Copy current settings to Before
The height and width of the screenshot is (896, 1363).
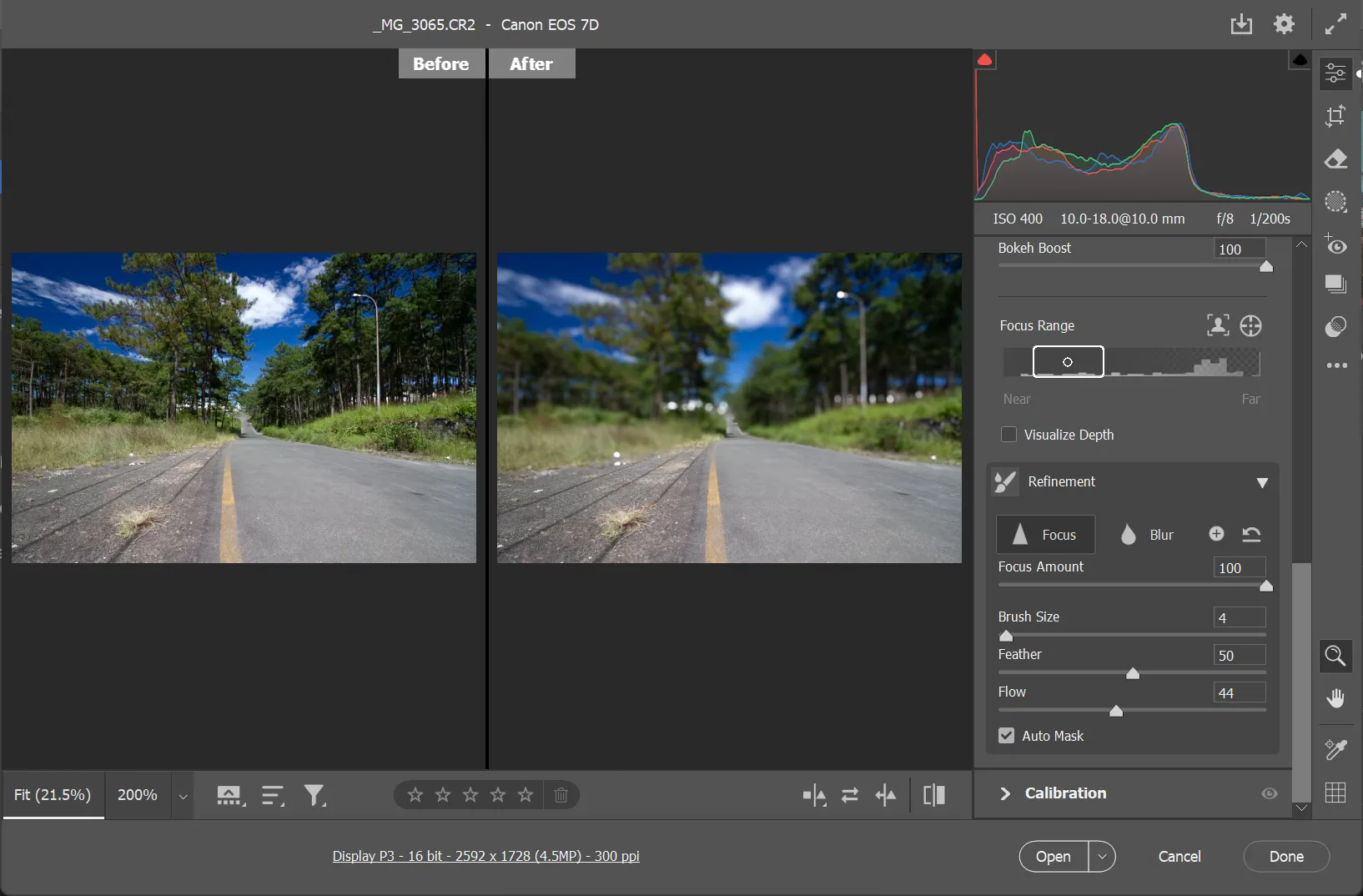[x=886, y=795]
